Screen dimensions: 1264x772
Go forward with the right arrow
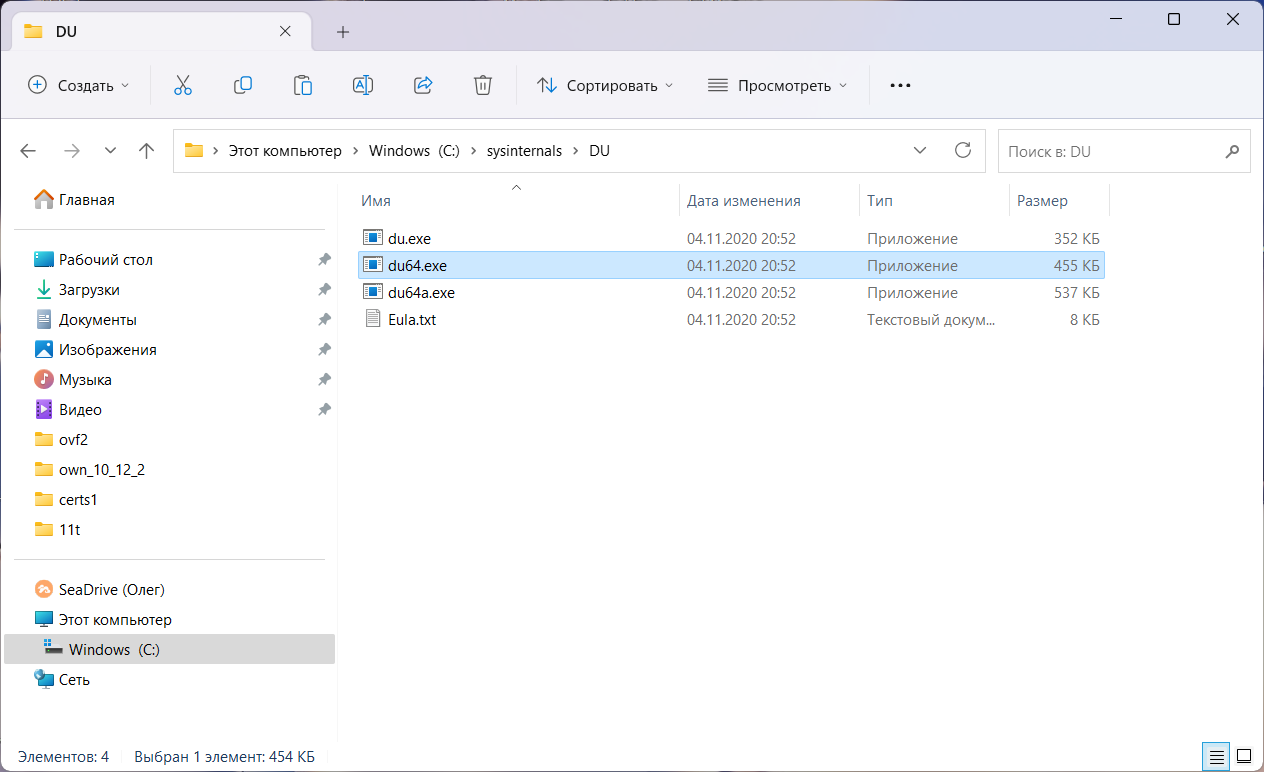click(71, 151)
